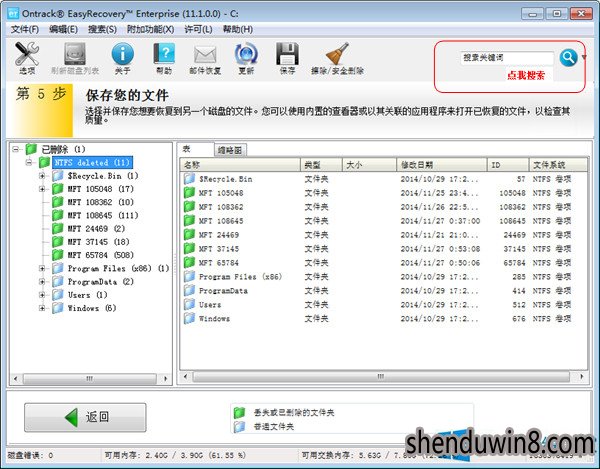Screen dimensions: 600x469
Task: Open the search options dropdown arrow
Action: (x=584, y=58)
